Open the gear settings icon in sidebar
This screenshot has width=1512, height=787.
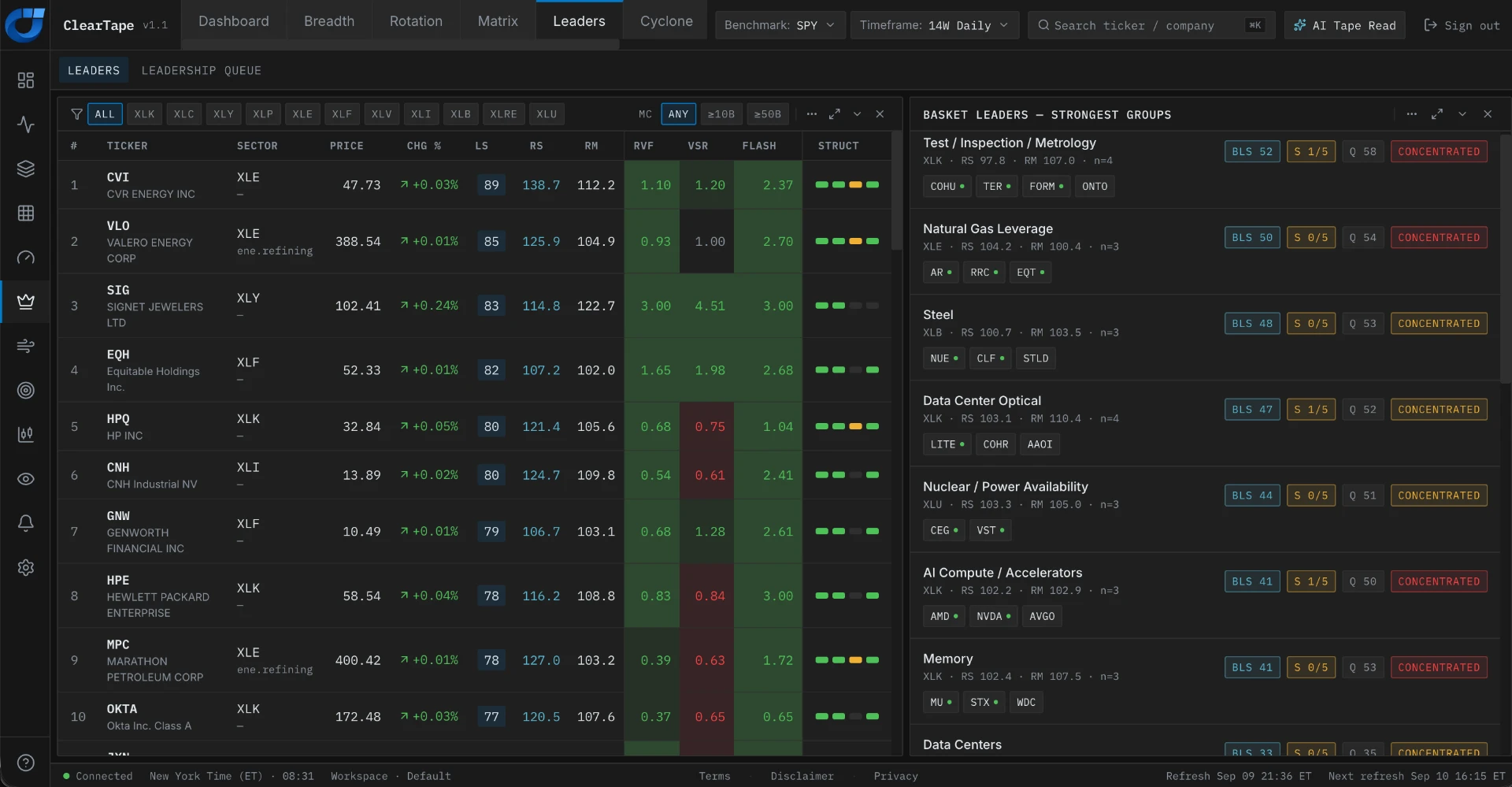coord(26,567)
